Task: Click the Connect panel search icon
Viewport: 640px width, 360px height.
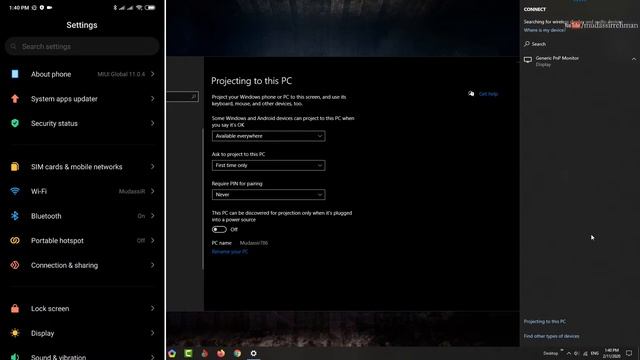Action: (527, 44)
